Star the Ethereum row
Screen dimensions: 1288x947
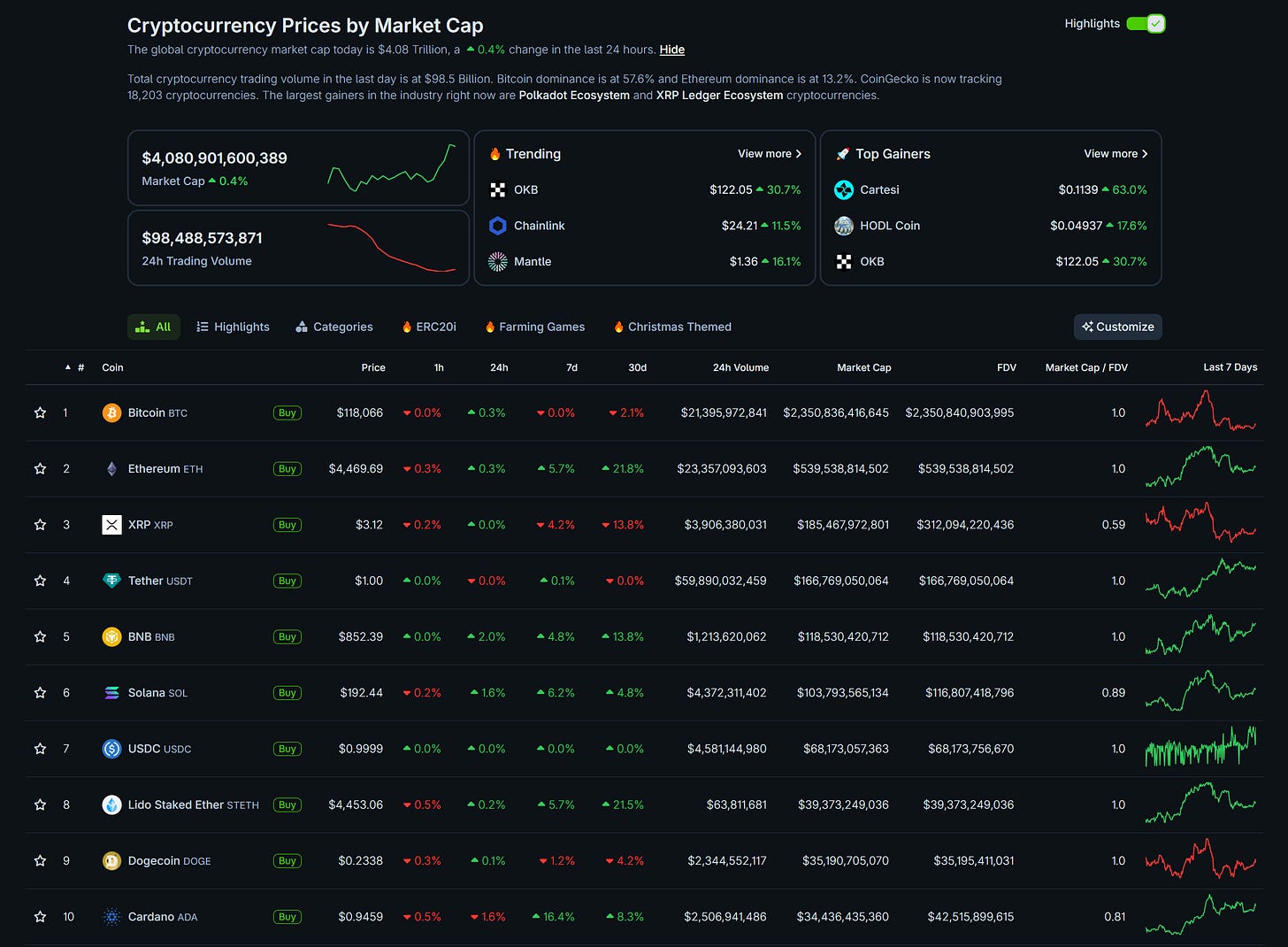pyautogui.click(x=40, y=468)
